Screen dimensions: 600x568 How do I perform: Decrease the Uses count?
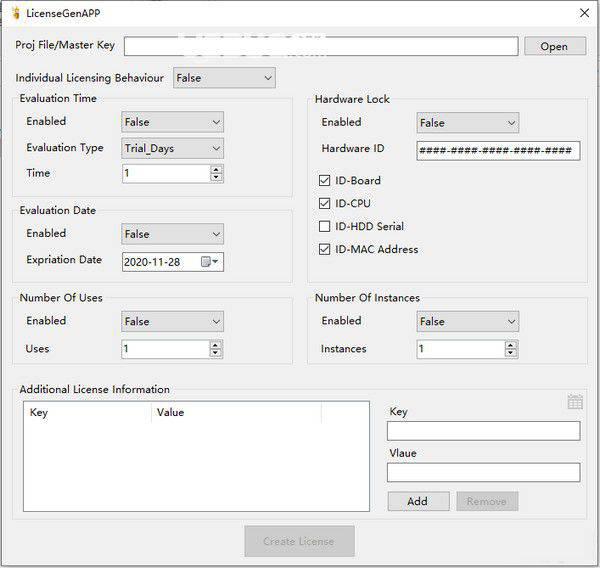point(215,353)
